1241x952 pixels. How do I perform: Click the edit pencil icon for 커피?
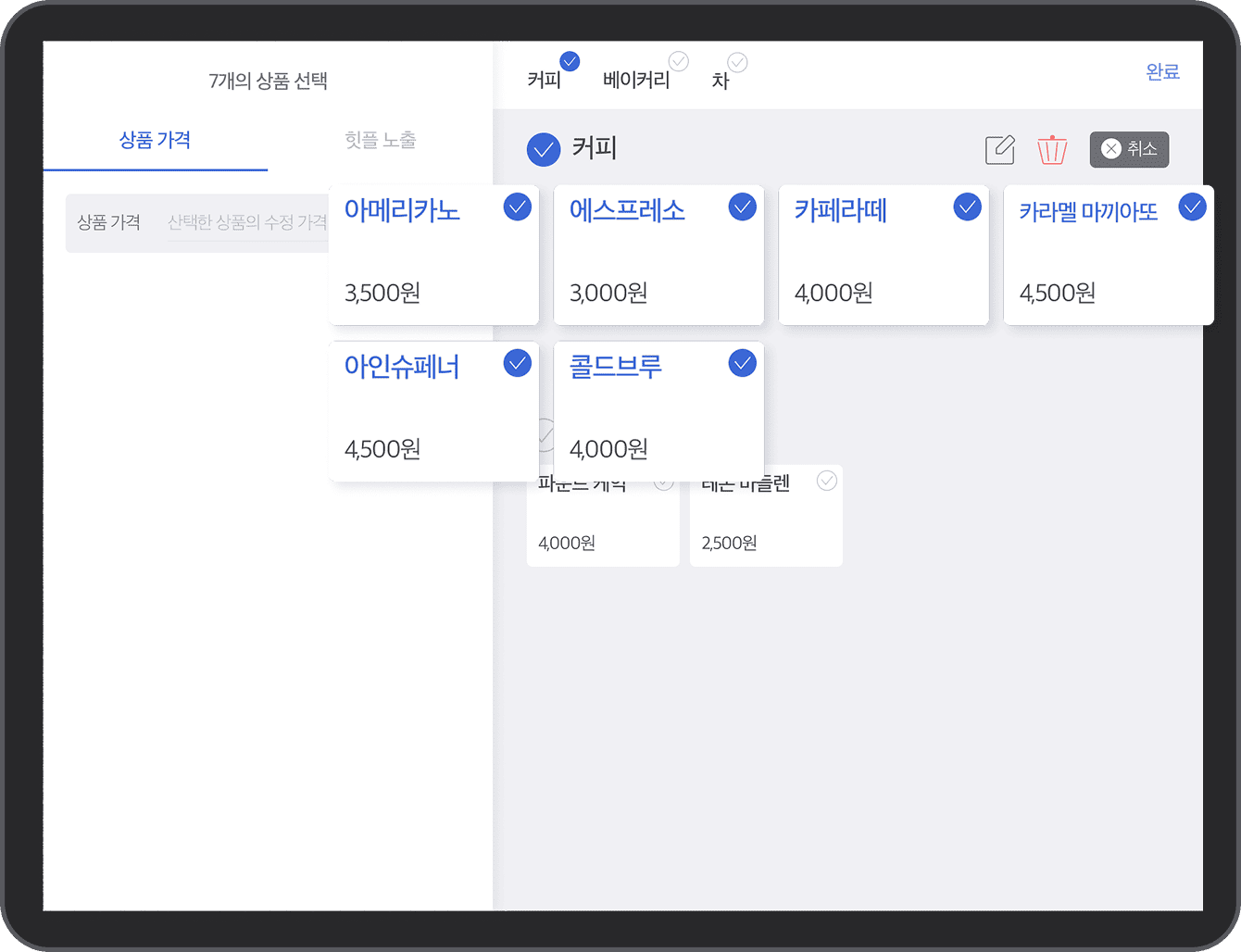pyautogui.click(x=999, y=149)
